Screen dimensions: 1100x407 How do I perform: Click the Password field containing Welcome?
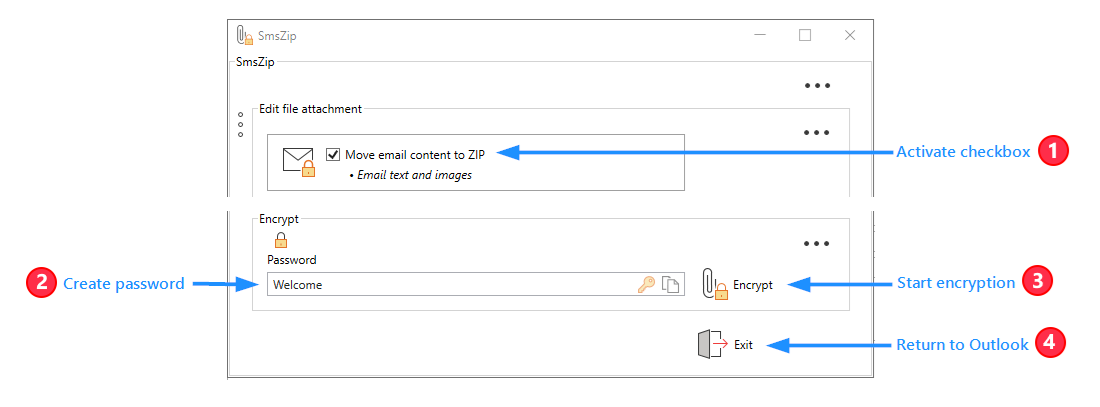pyautogui.click(x=450, y=285)
